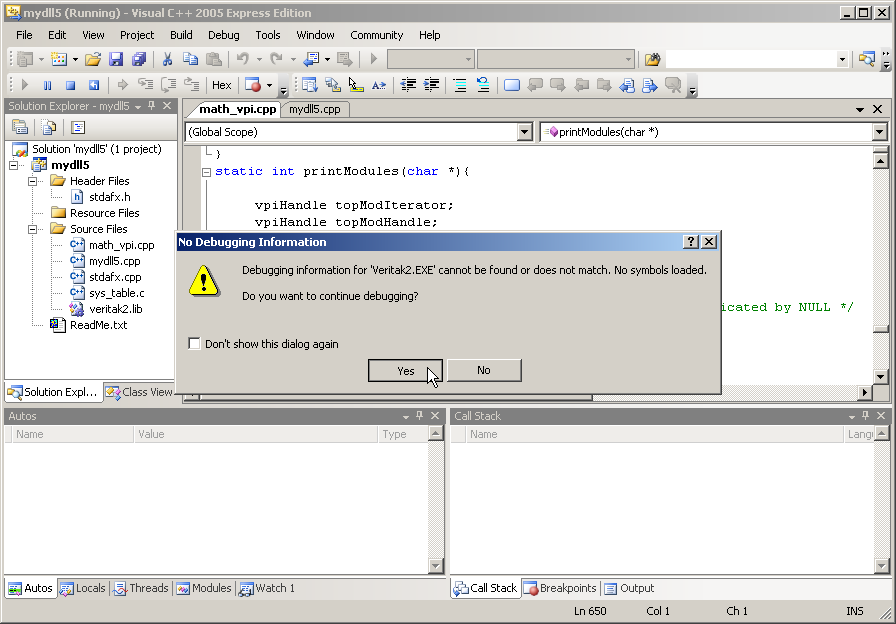Click the Find text input field
This screenshot has width=896, height=624.
(751, 59)
